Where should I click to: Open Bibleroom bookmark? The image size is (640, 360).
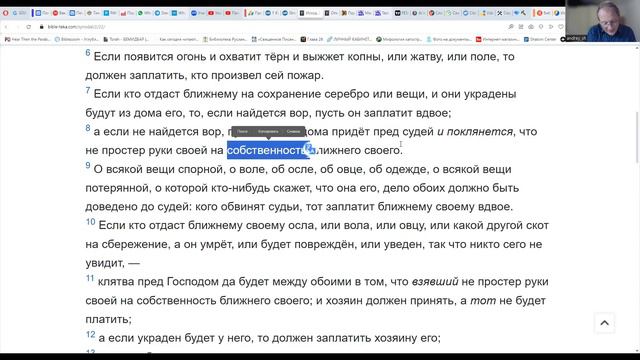point(77,39)
